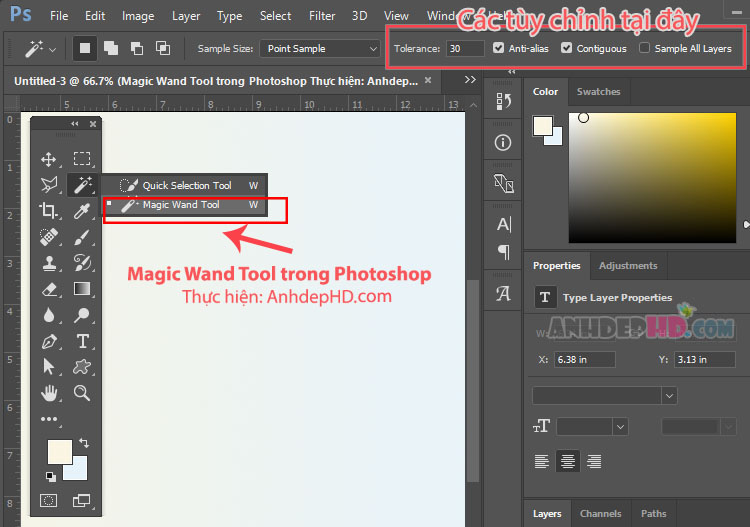
Task: Uncheck the Anti-alias checkbox
Action: (498, 48)
